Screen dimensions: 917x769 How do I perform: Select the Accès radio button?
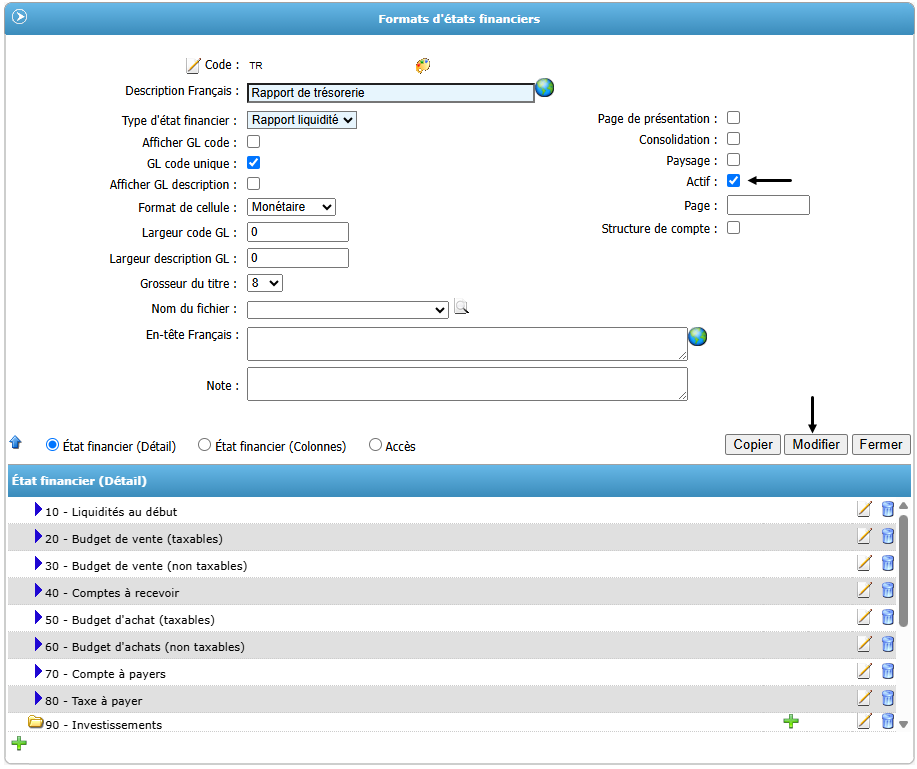[375, 445]
